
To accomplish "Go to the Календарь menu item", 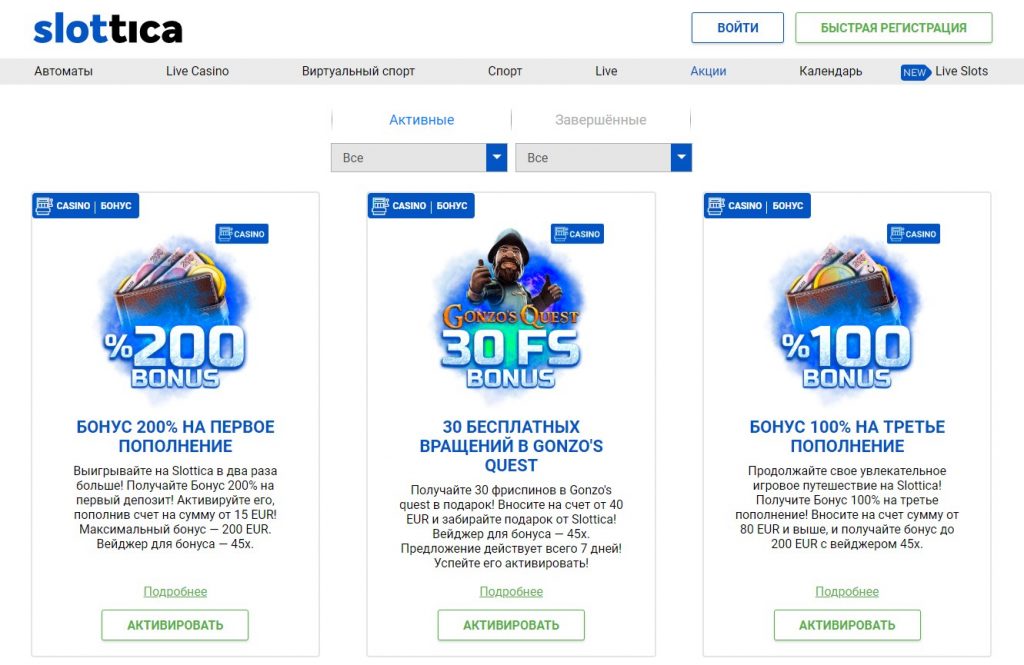I will coord(830,71).
